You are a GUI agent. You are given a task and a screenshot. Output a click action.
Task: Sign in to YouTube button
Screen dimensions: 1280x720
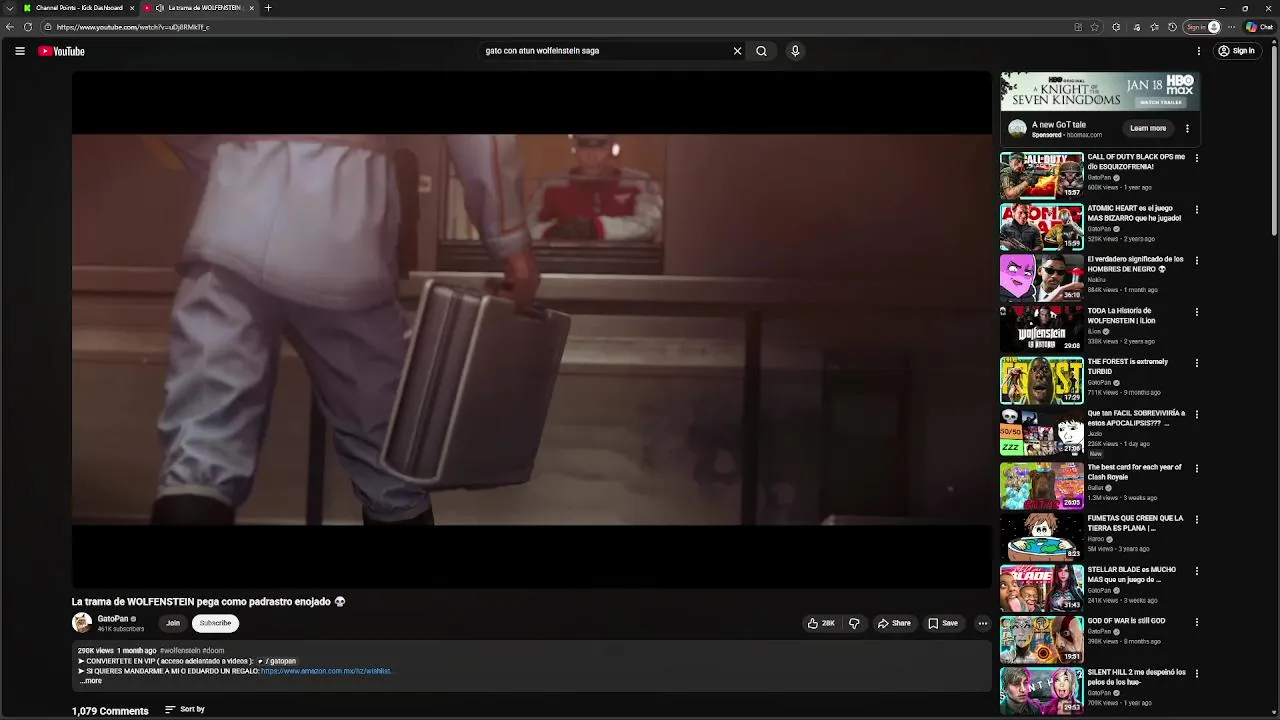(1236, 51)
